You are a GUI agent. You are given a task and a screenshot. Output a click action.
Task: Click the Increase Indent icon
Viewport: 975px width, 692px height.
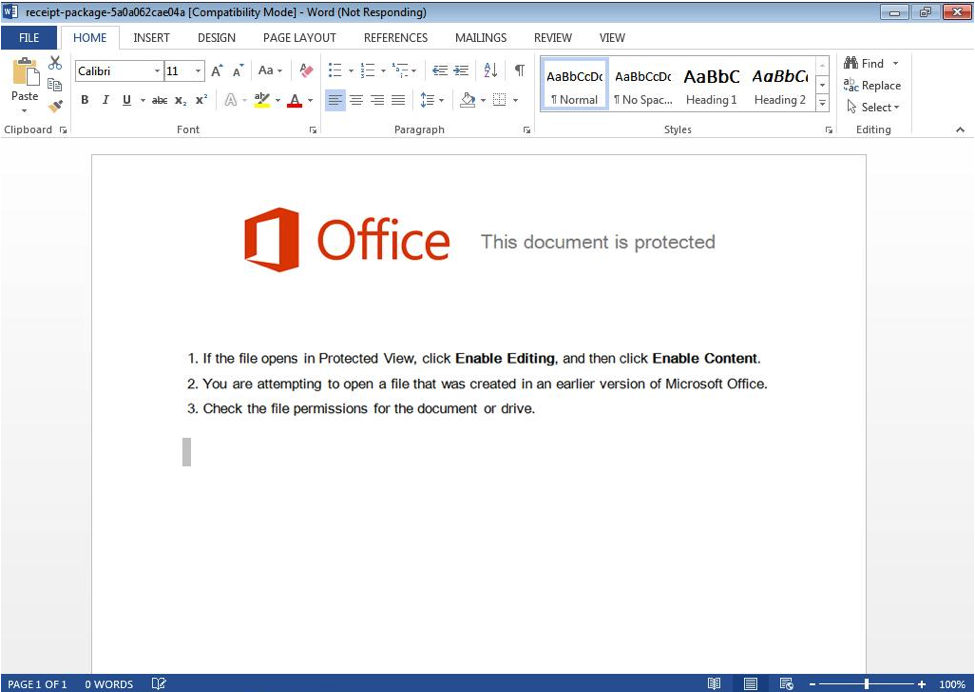click(461, 71)
